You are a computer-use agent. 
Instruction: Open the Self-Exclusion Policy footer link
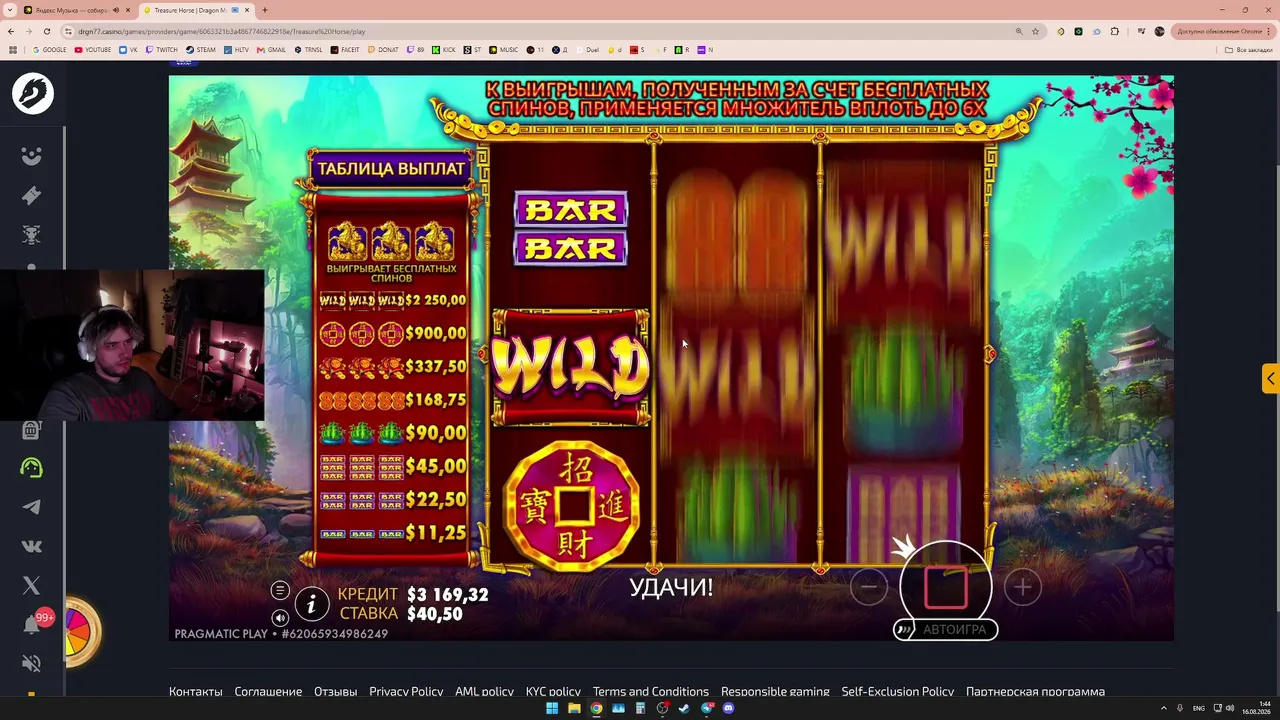click(898, 691)
